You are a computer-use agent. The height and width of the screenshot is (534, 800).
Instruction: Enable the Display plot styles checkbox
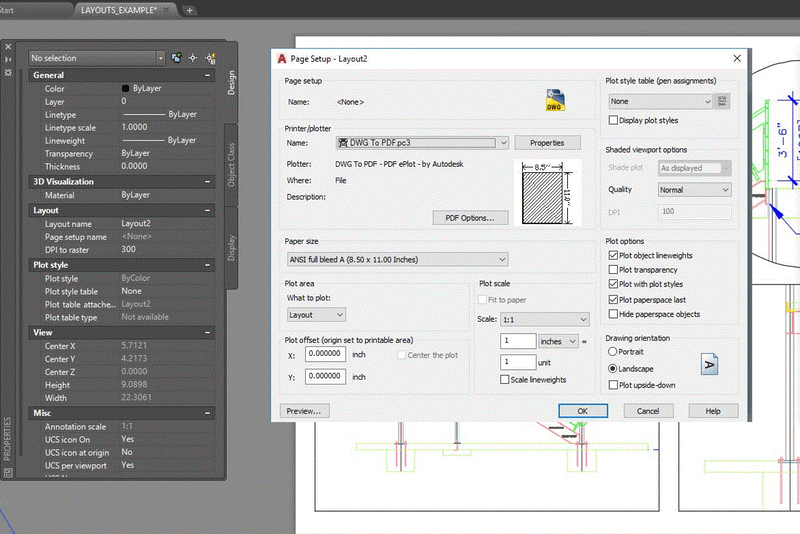[613, 121]
